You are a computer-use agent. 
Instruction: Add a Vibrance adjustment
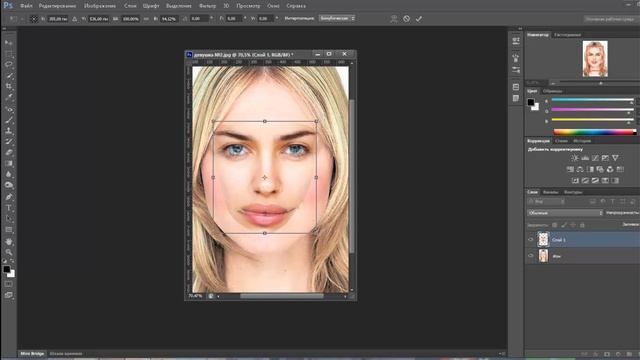(615, 158)
